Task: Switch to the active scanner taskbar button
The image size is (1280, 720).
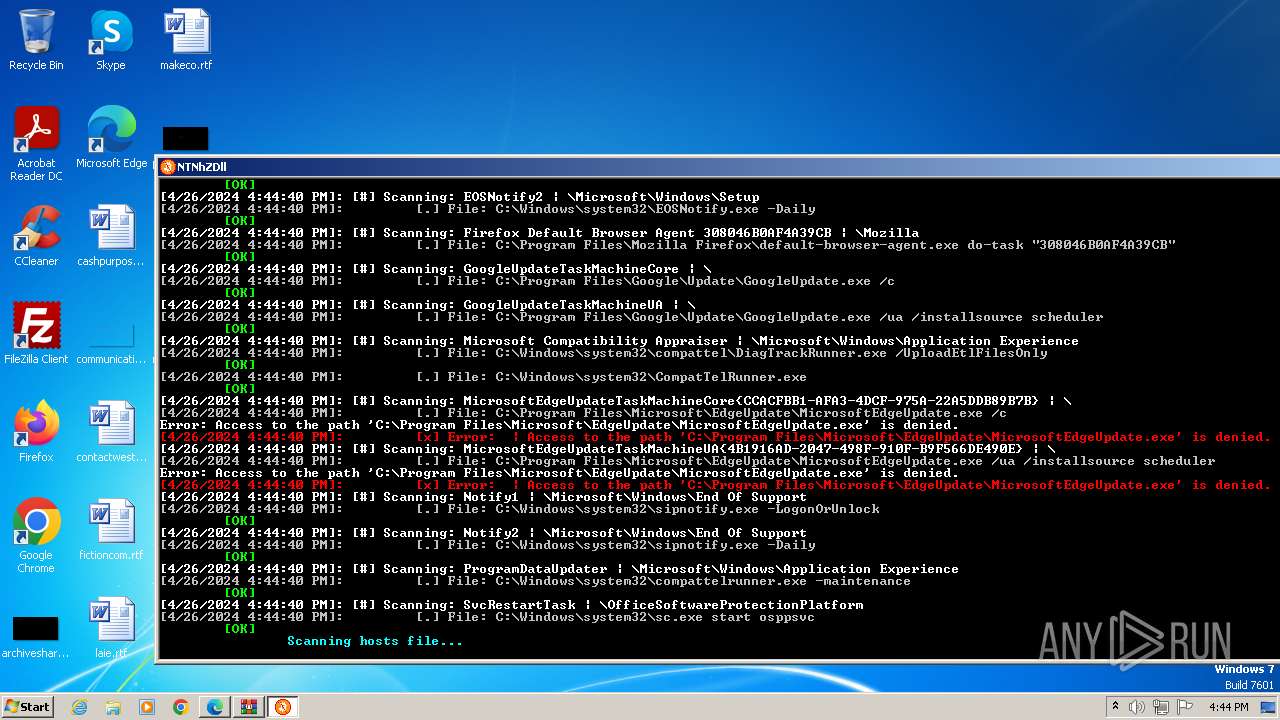Action: (283, 707)
